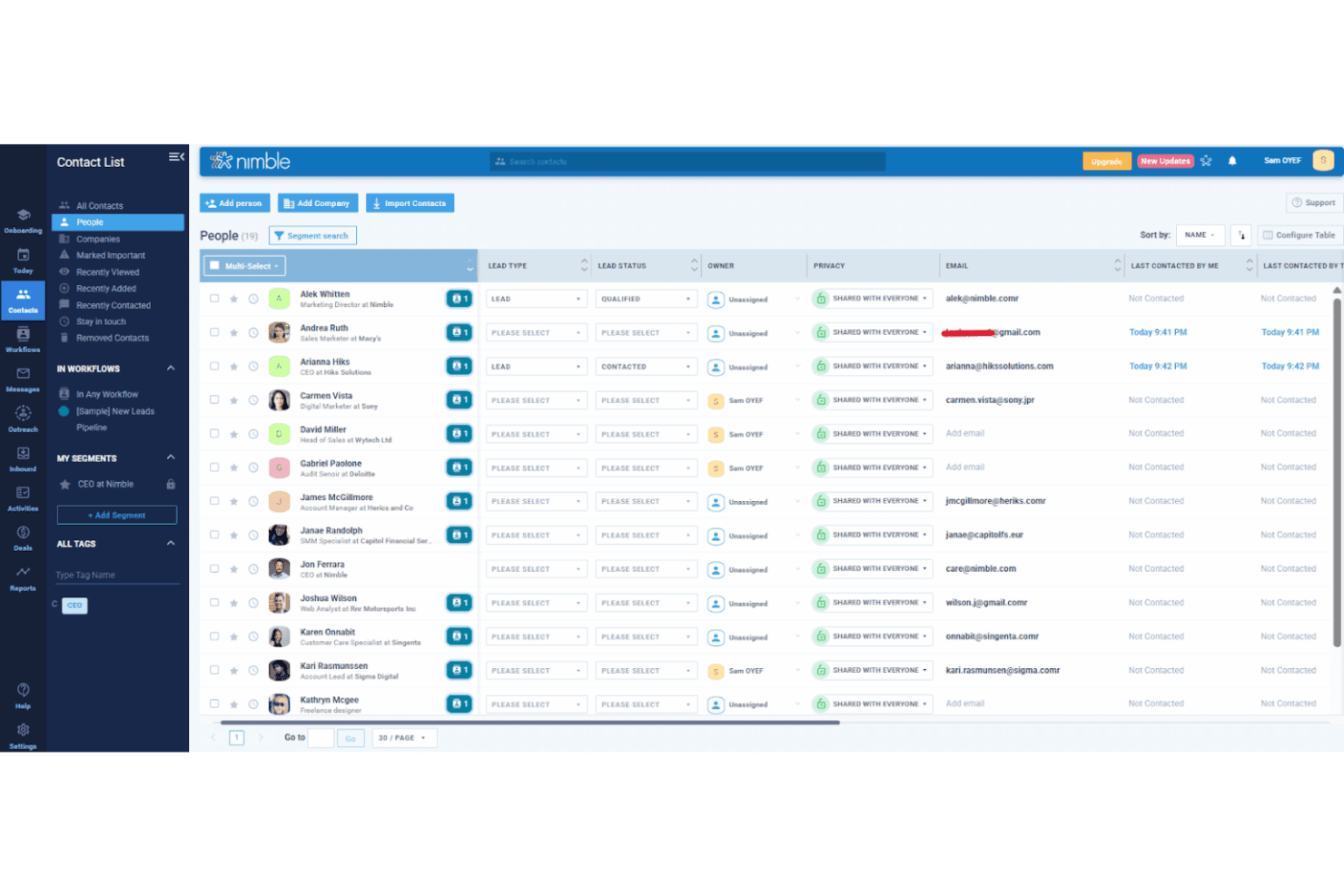The height and width of the screenshot is (896, 1344).
Task: Check the box for Karen Onnabit
Action: coord(214,636)
